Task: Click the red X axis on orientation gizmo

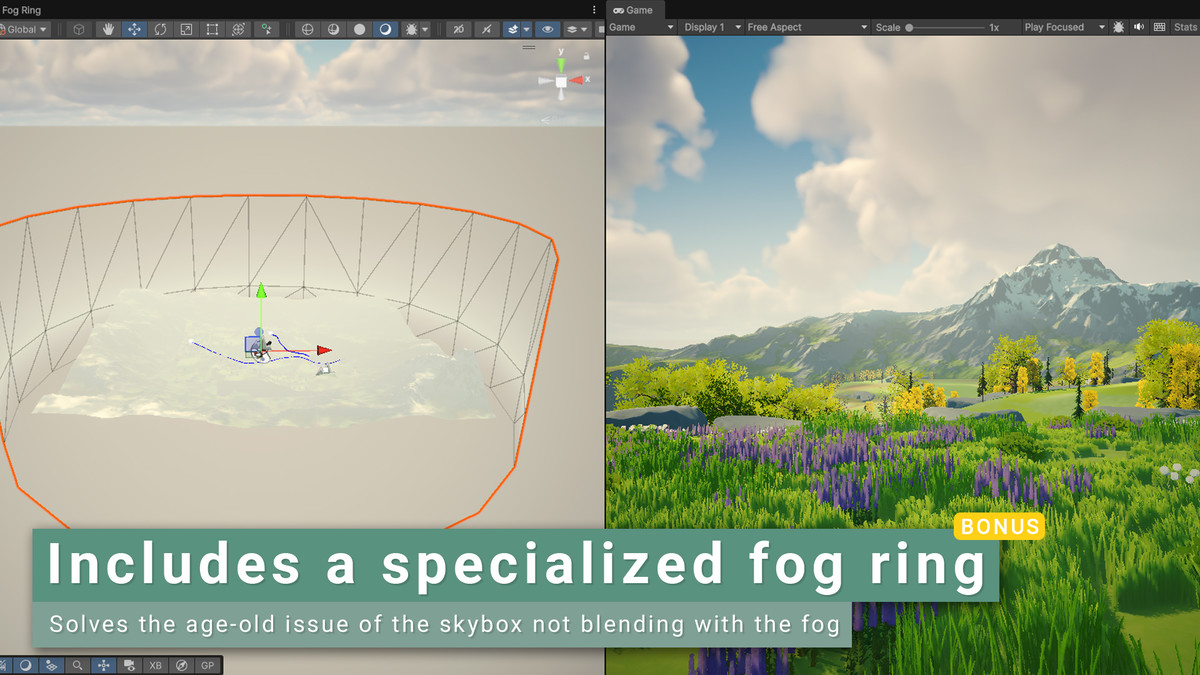Action: coord(579,81)
